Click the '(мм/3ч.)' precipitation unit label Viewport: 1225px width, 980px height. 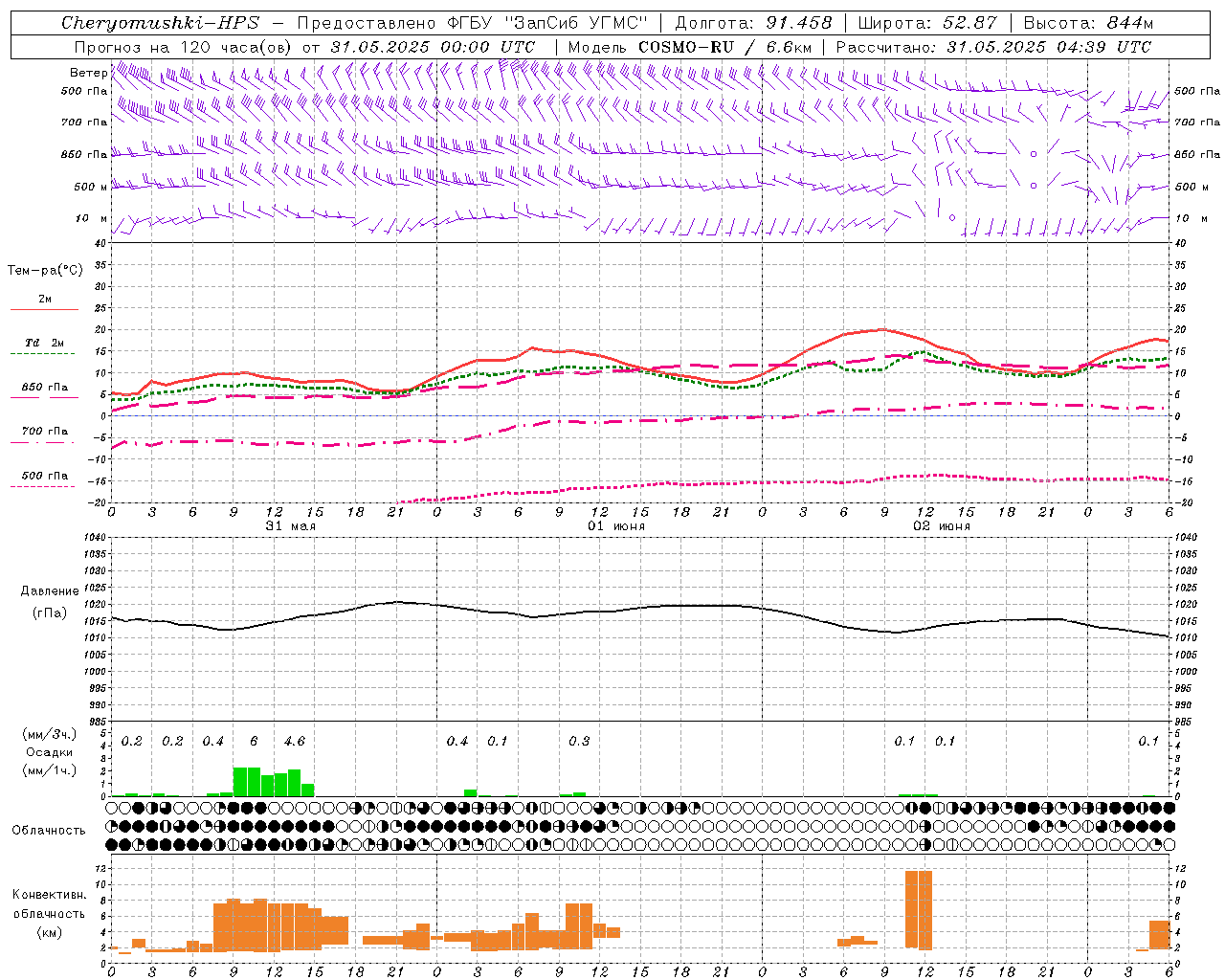point(49,734)
